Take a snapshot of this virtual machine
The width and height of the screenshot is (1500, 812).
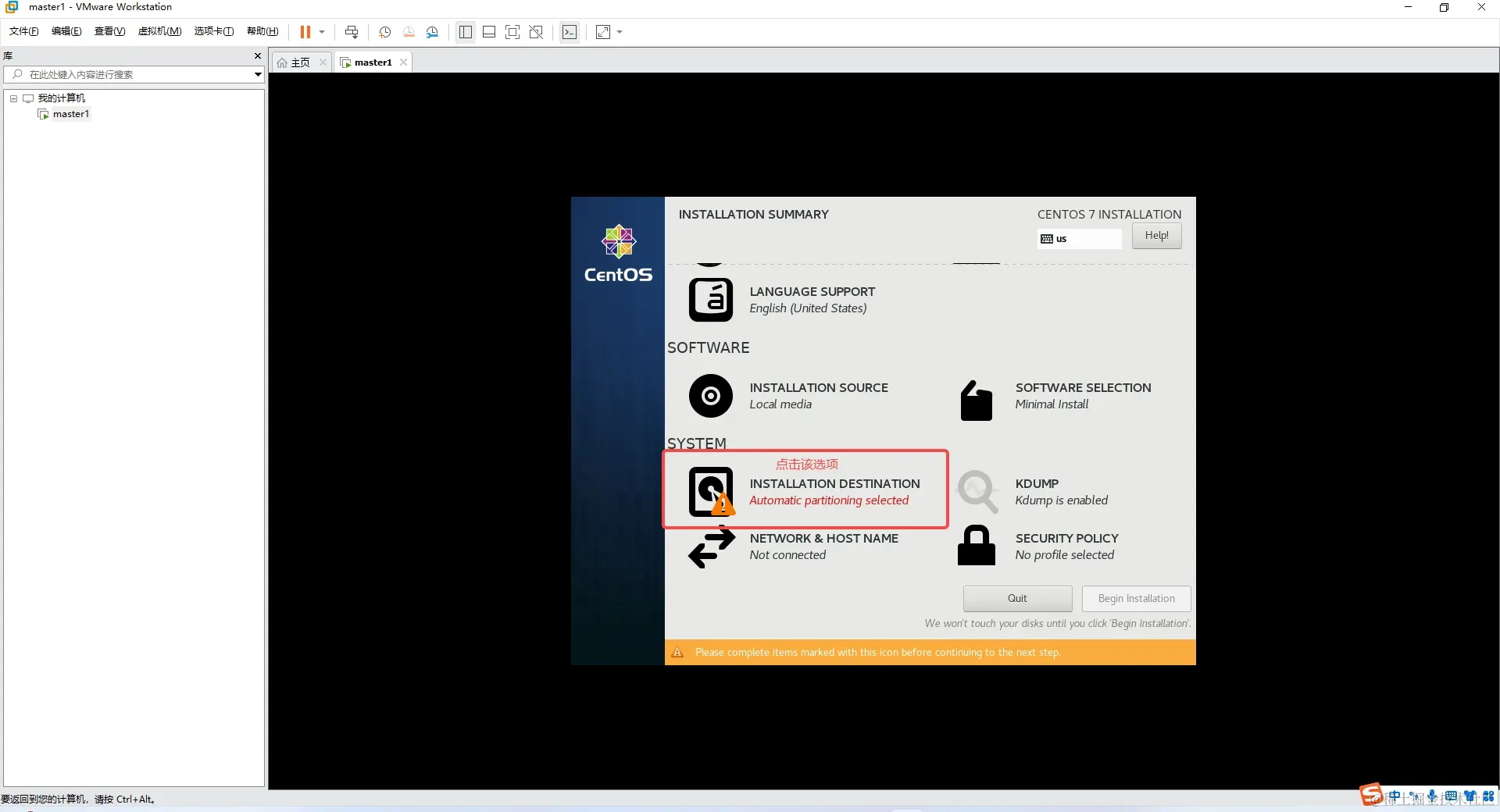coord(384,32)
